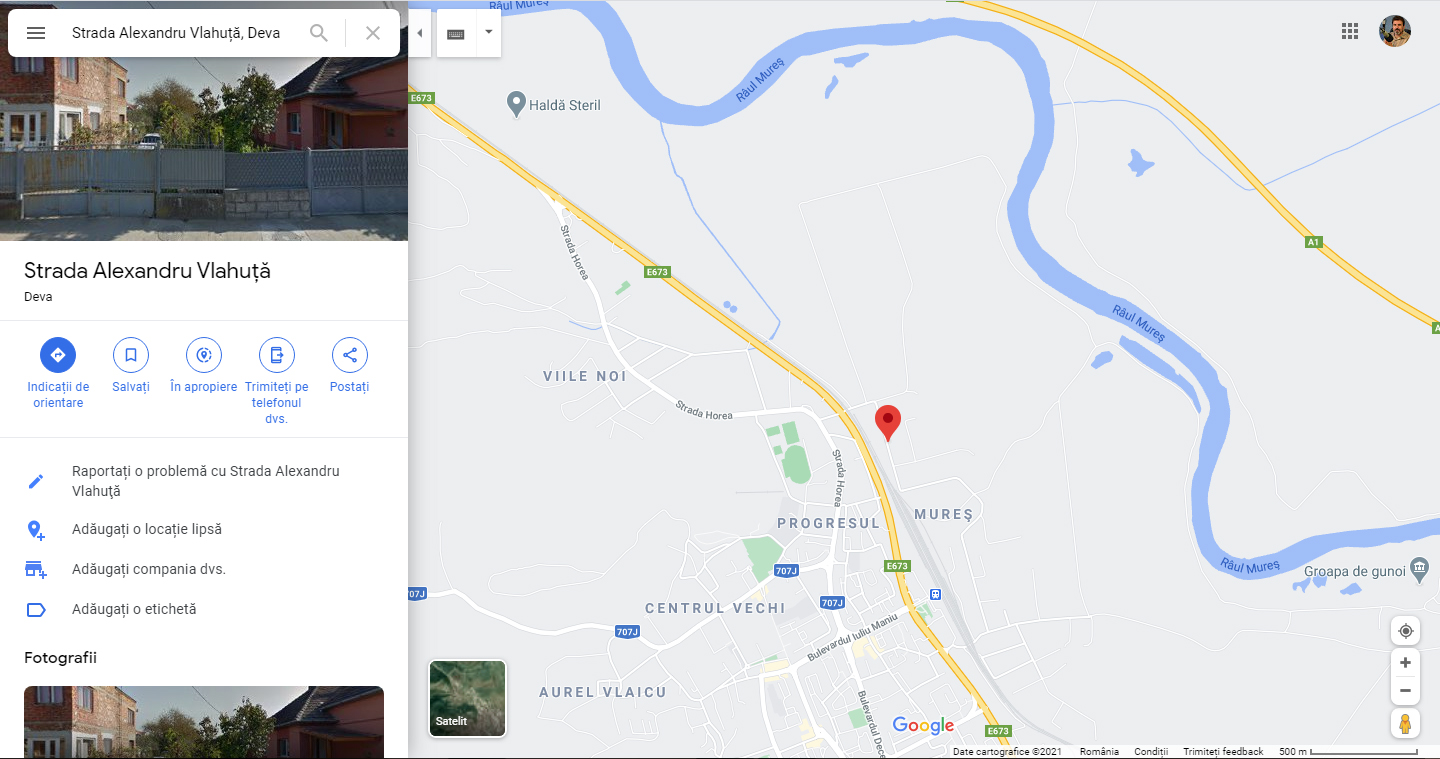Screen dimensions: 1440x759
Task: Show your location on map
Action: 1406,631
